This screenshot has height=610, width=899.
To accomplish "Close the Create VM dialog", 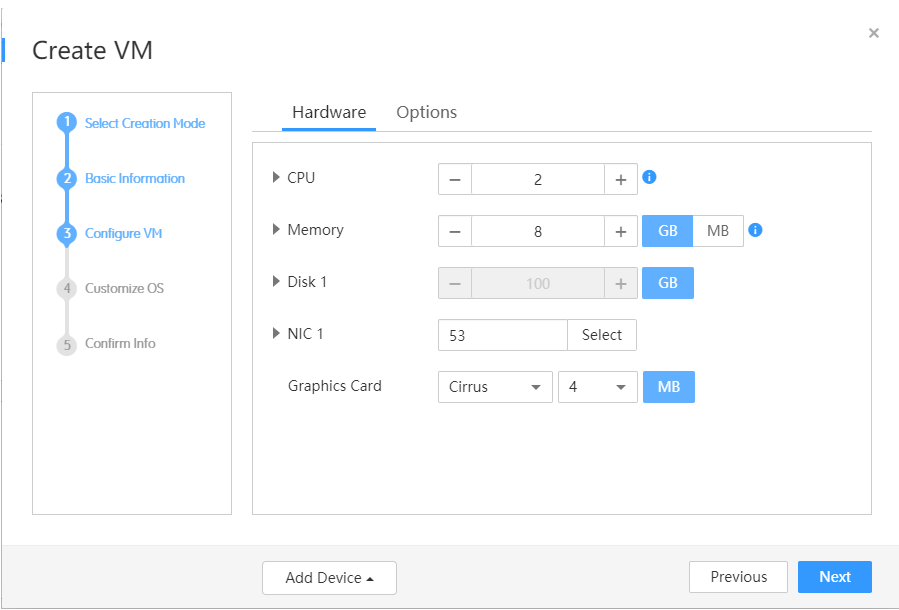I will coord(874,33).
